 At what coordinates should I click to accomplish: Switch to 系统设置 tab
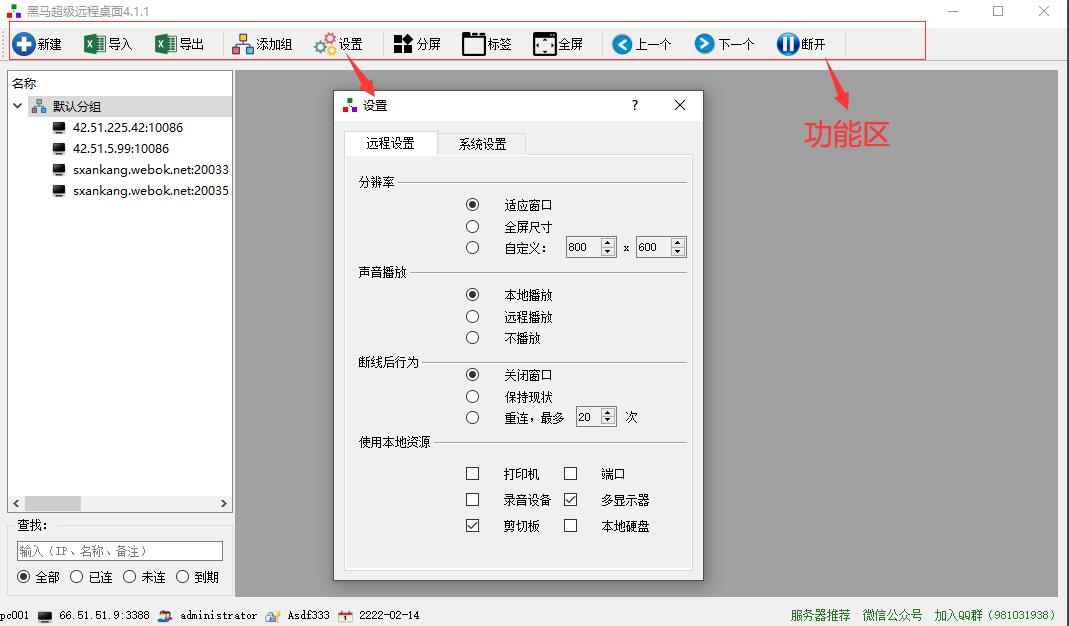(x=482, y=144)
